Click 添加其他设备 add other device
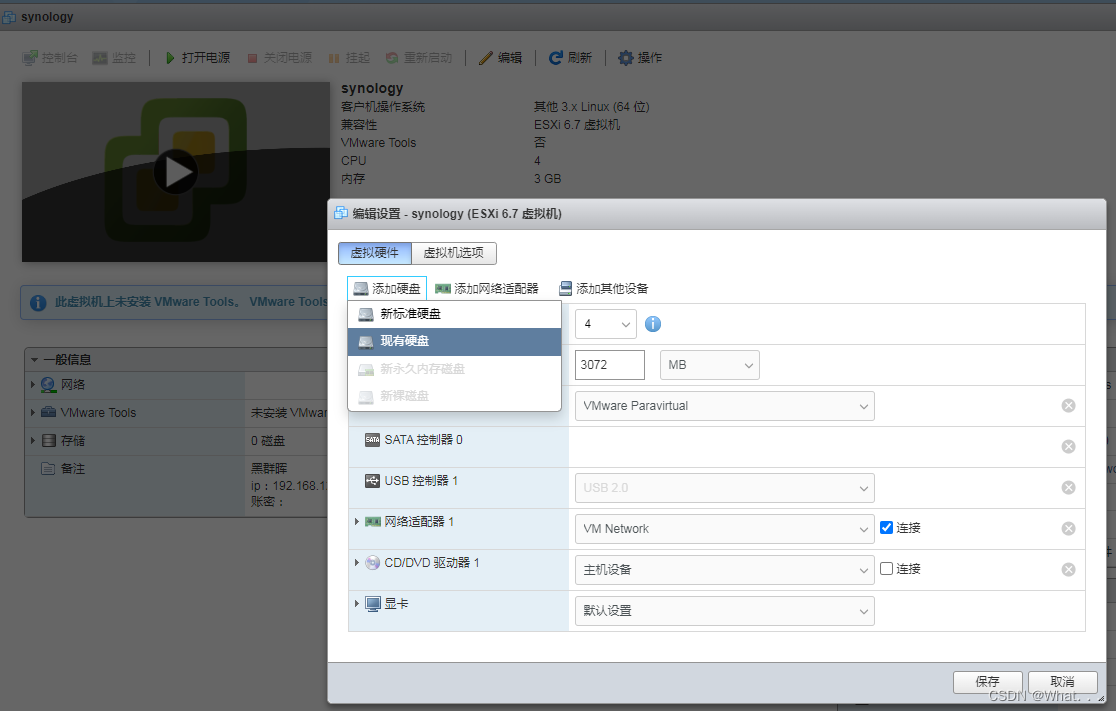This screenshot has width=1116, height=711. [604, 288]
